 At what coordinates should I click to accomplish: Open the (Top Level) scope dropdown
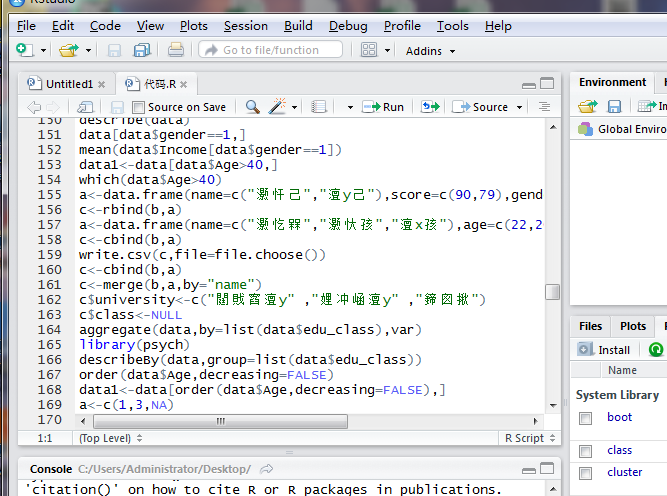pos(110,438)
